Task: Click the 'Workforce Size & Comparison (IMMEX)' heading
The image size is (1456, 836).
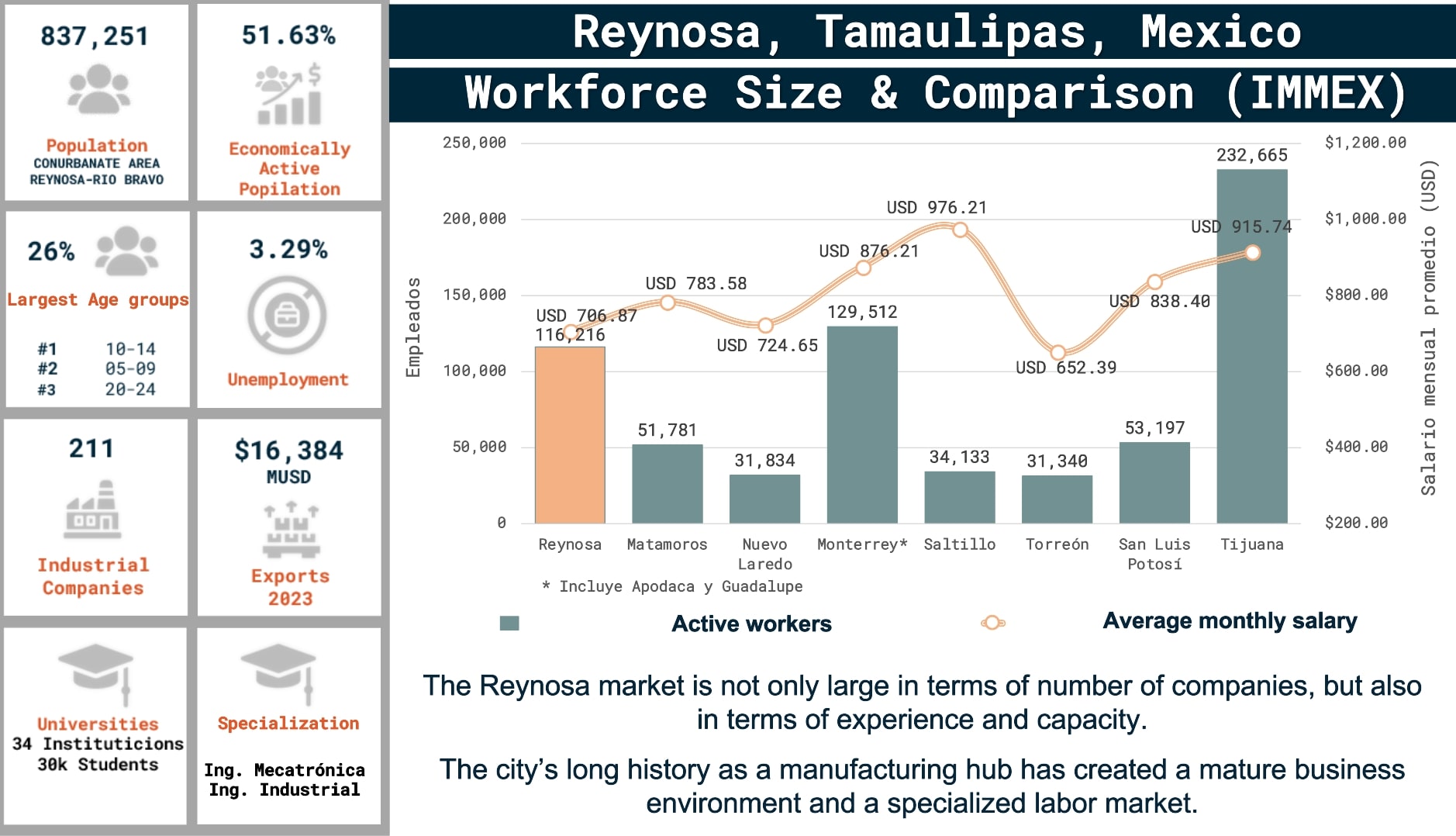Action: [923, 94]
